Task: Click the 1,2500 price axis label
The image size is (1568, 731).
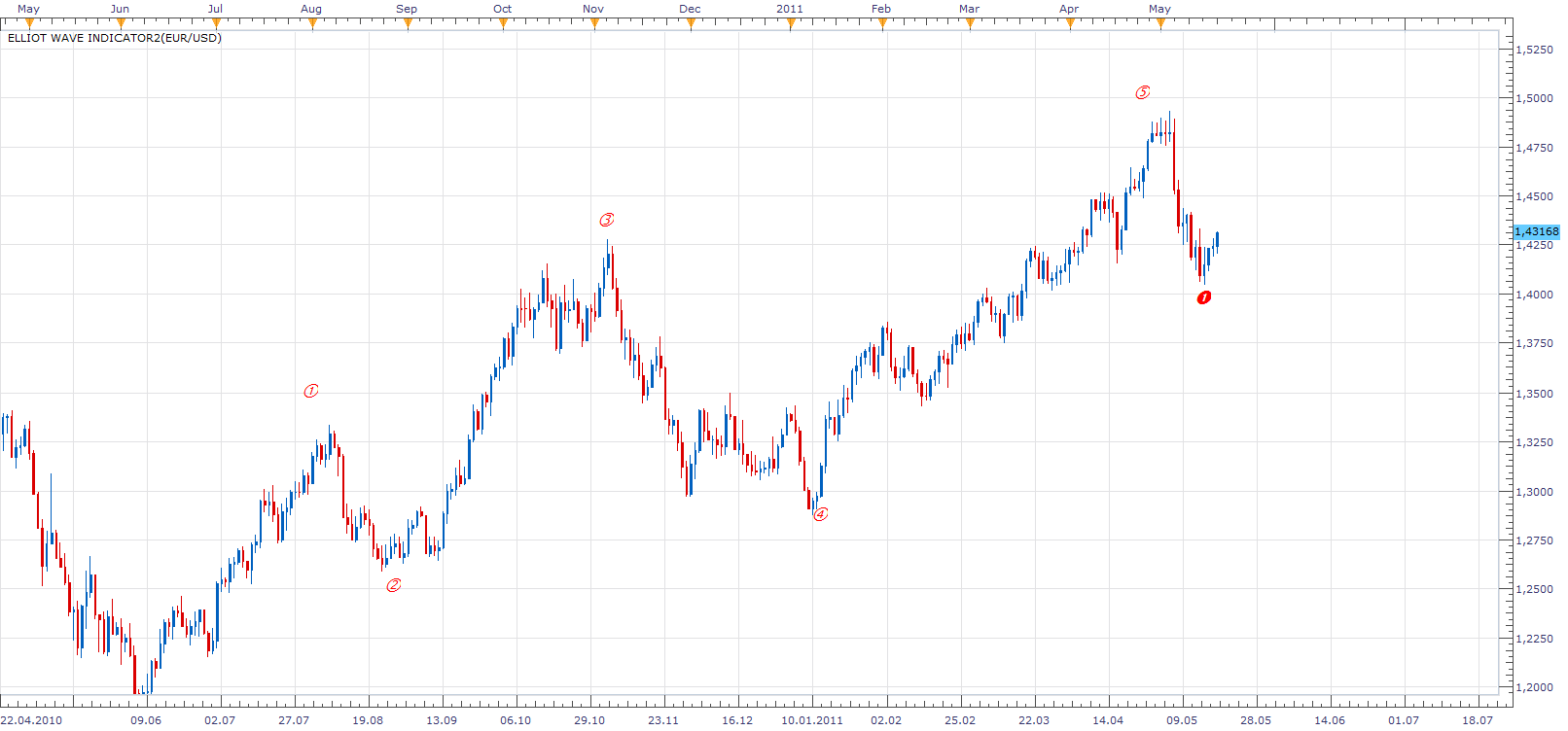Action: coord(1535,589)
